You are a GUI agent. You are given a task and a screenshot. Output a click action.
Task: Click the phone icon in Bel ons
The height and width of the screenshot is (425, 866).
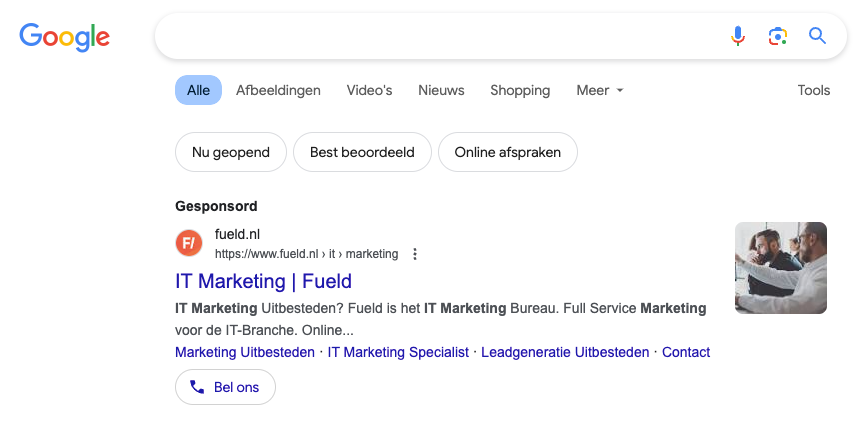197,387
